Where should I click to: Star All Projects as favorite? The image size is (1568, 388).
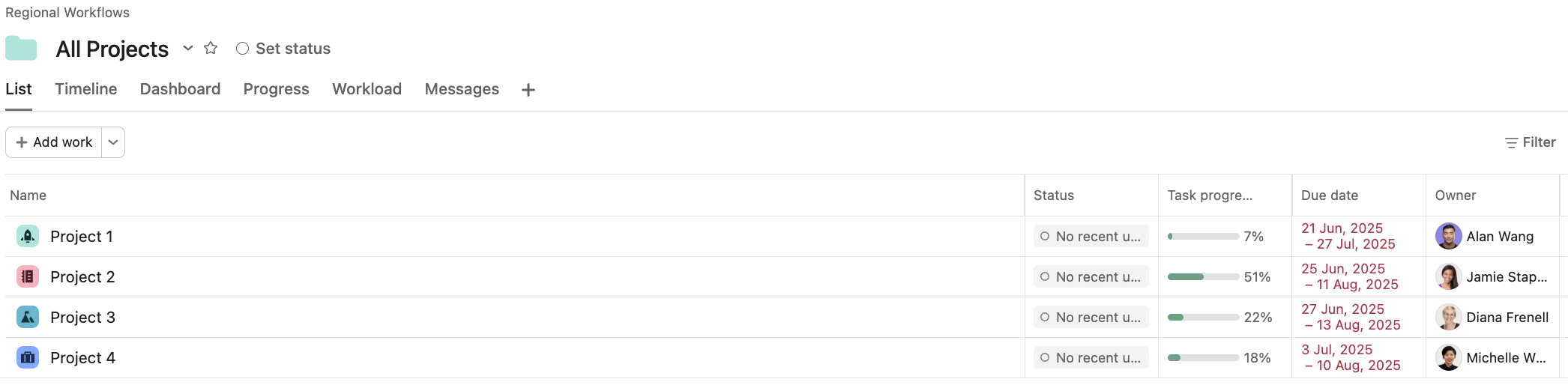click(x=211, y=48)
